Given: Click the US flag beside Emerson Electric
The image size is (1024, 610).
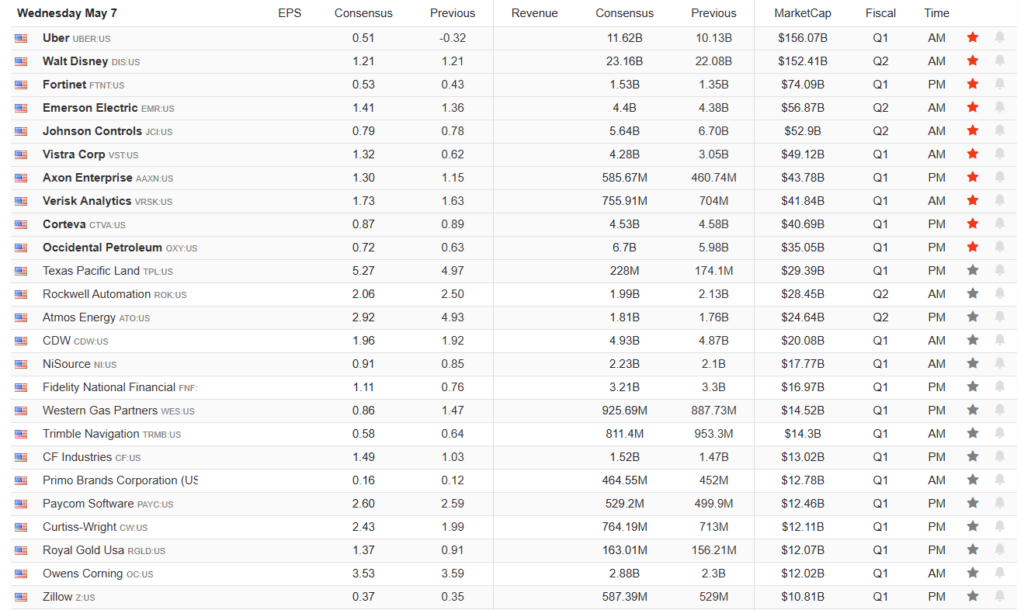Looking at the screenshot, I should click(x=21, y=108).
